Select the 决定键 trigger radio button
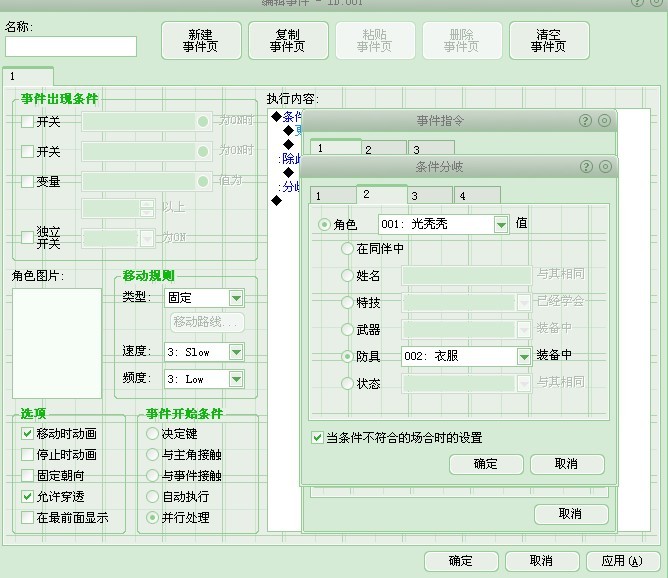668x578 pixels. (x=152, y=434)
